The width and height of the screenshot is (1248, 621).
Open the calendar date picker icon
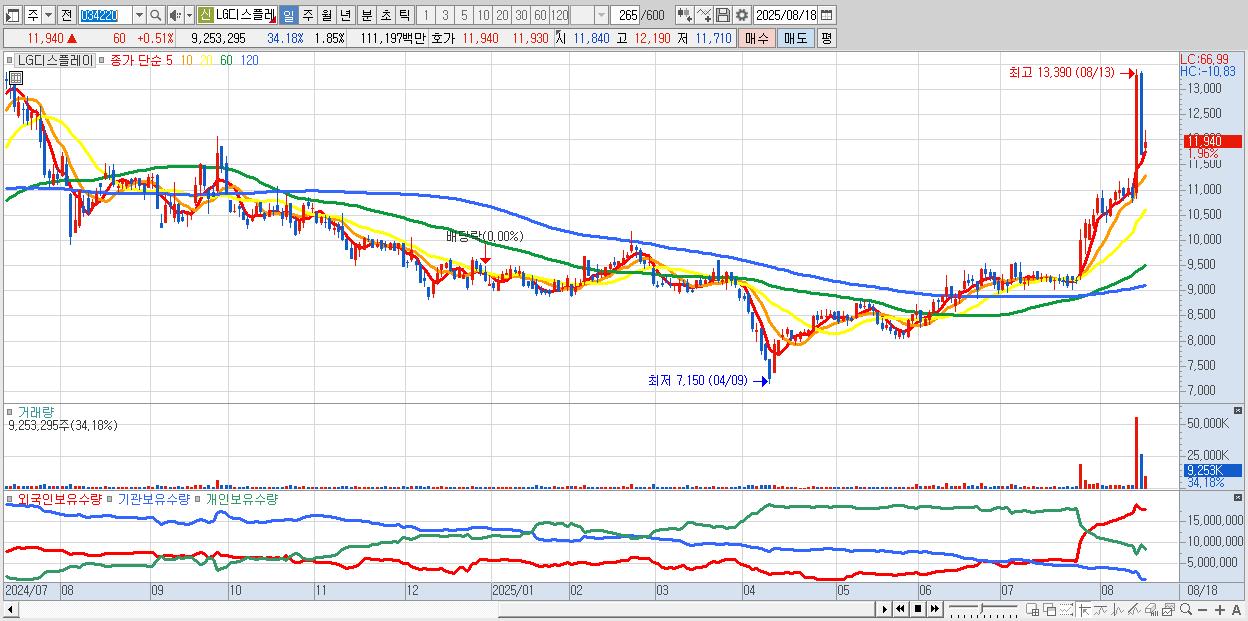click(827, 16)
